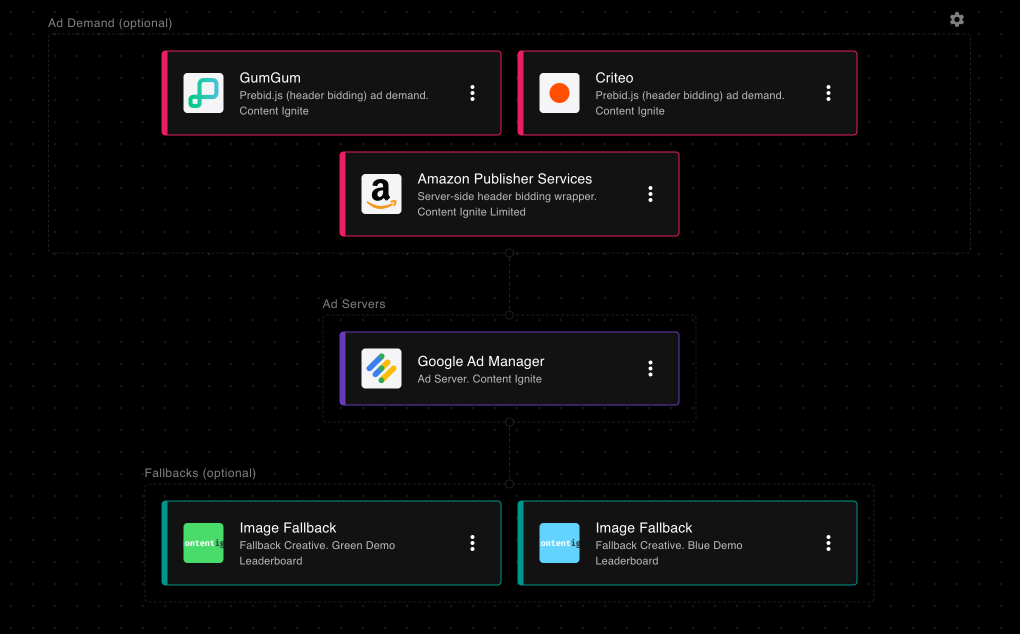
Task: Open Blue Demo Leaderboard fallback options menu
Action: (x=828, y=543)
